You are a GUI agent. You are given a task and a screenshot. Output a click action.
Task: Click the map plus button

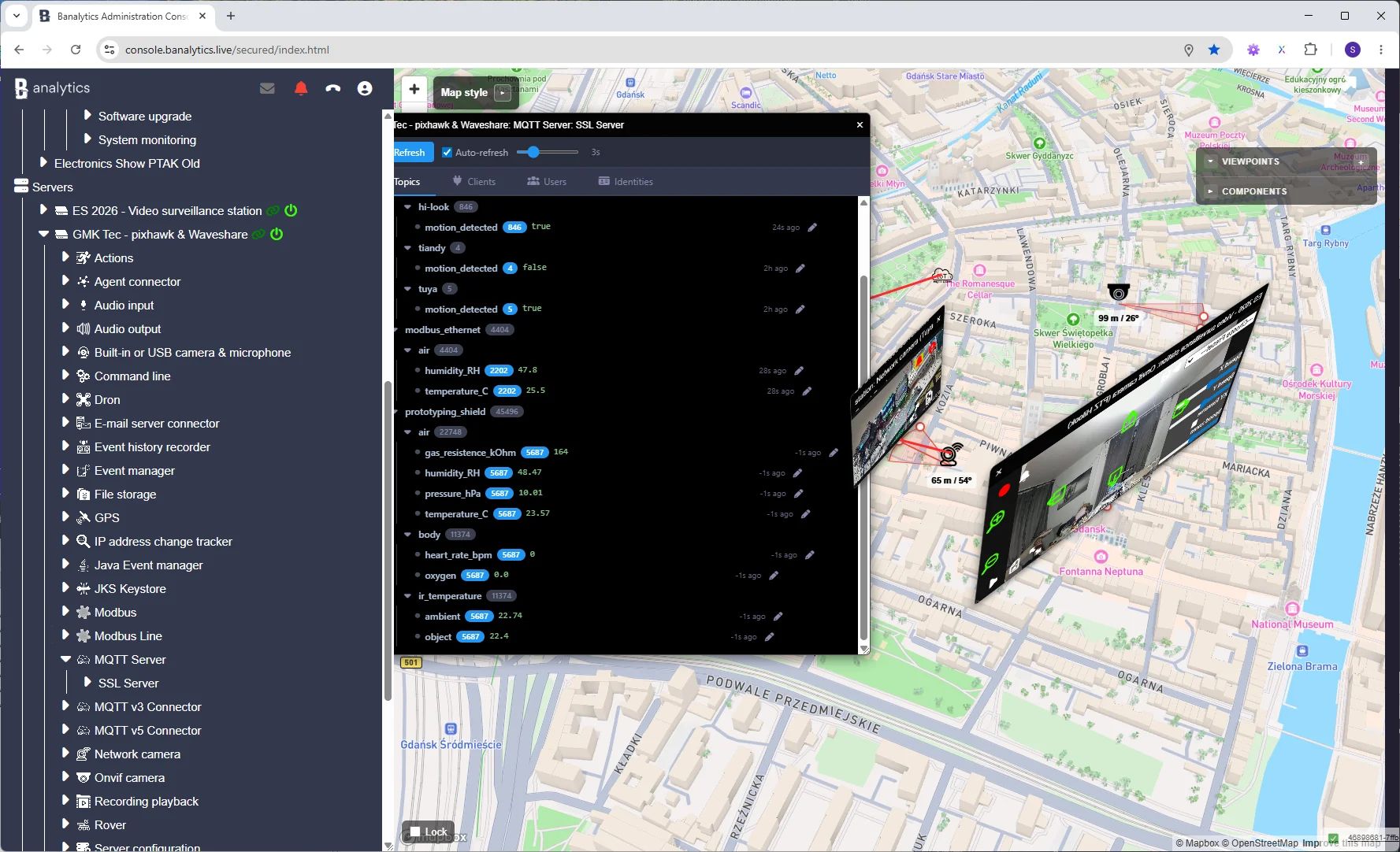pyautogui.click(x=414, y=89)
